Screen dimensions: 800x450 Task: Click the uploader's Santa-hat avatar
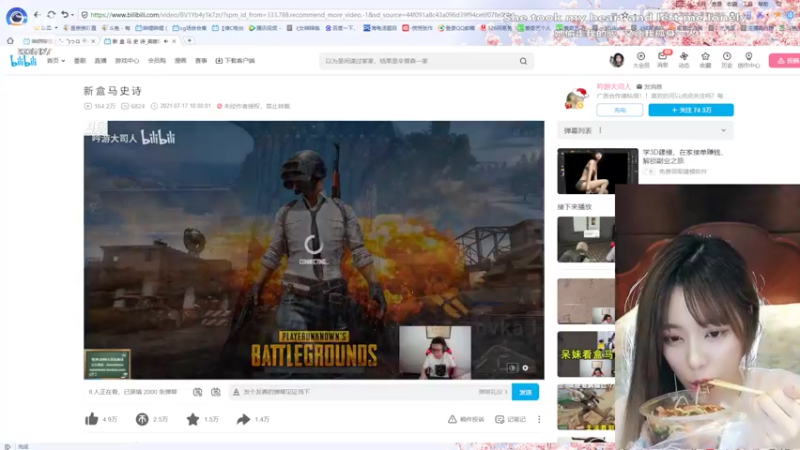point(577,98)
